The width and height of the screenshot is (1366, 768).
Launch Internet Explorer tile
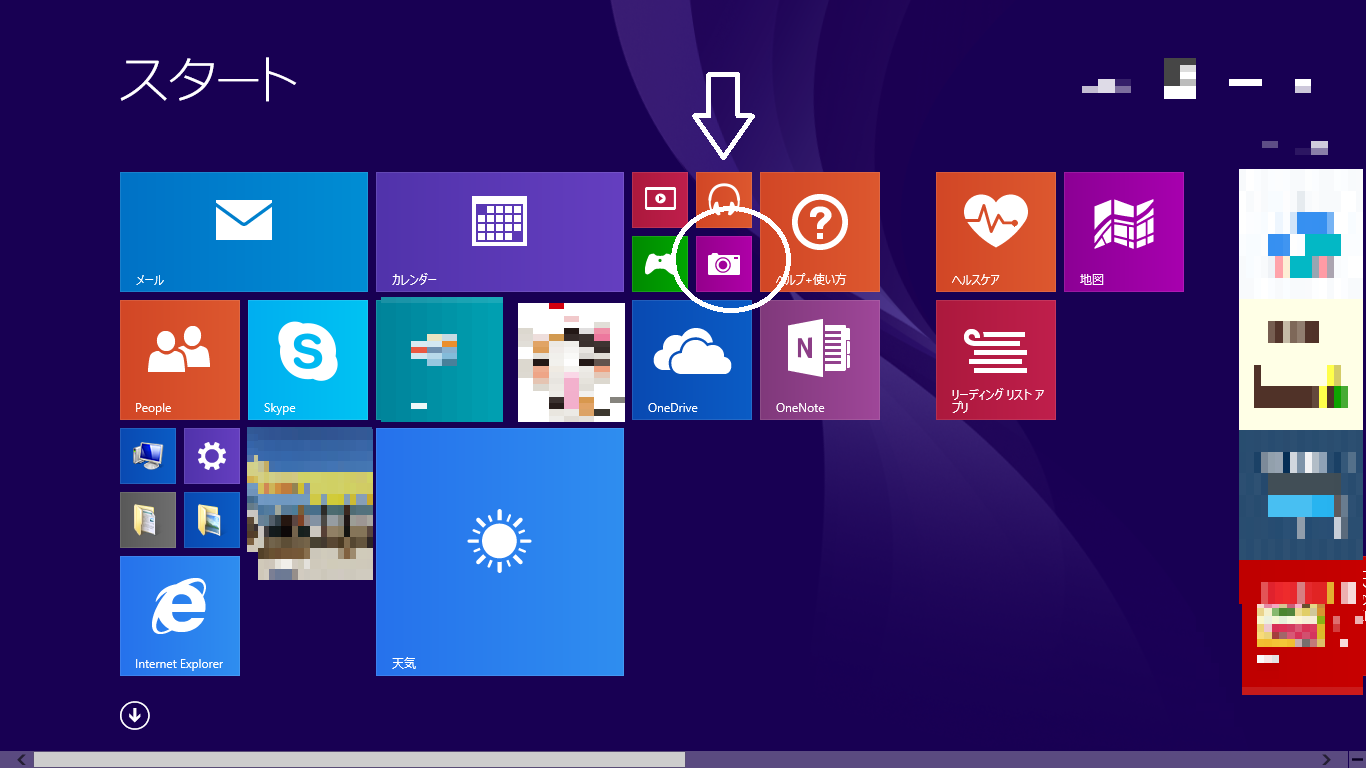[x=180, y=615]
